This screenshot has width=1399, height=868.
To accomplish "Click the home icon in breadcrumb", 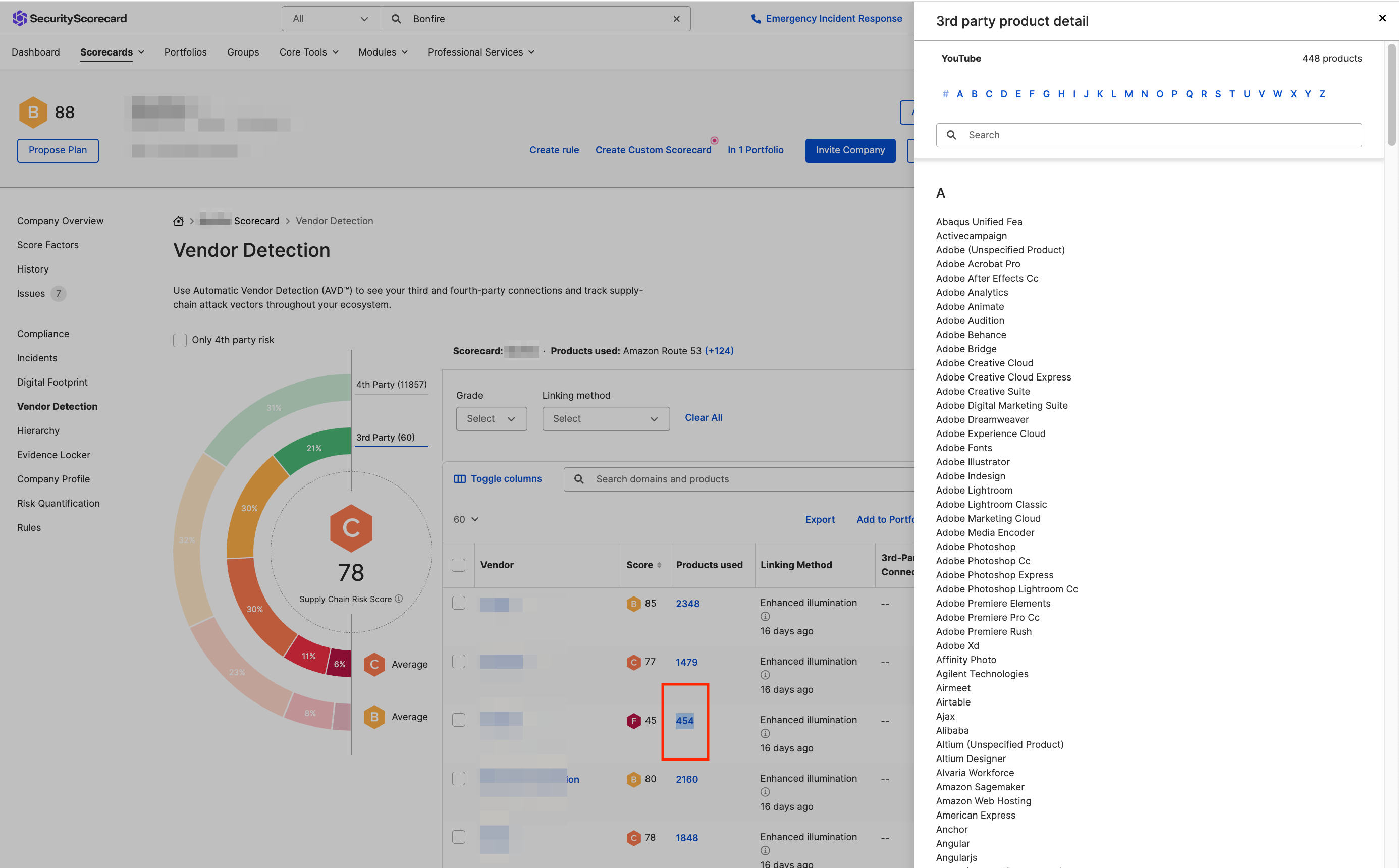I will pyautogui.click(x=179, y=221).
